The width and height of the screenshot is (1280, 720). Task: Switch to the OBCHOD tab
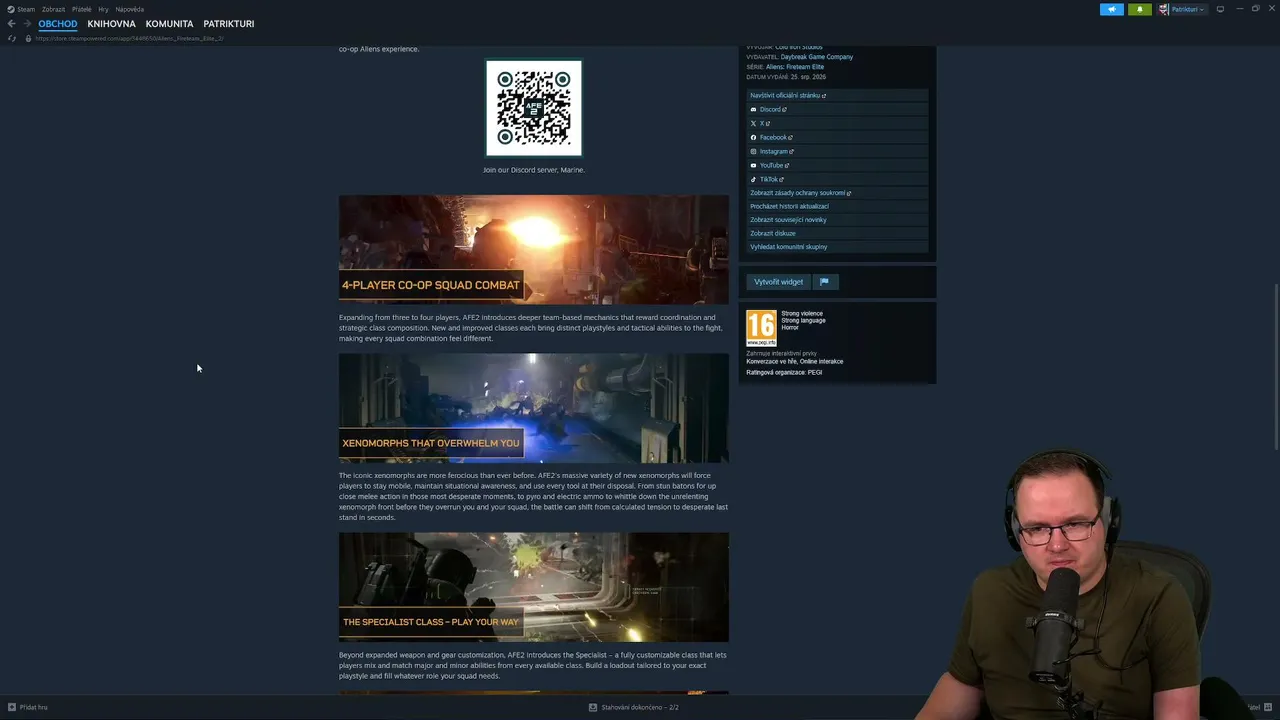point(58,24)
